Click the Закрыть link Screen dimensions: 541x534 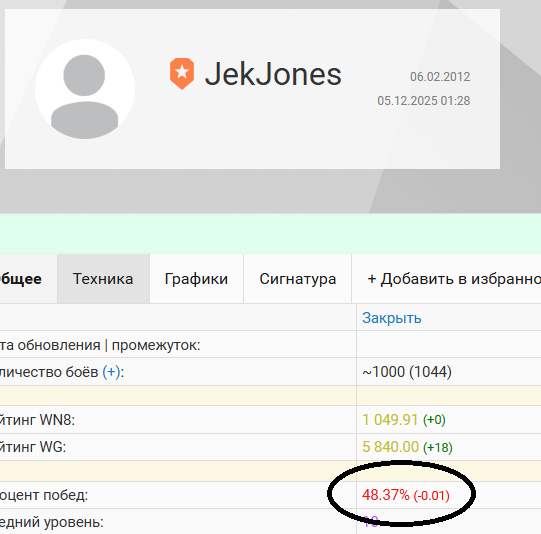tap(392, 318)
